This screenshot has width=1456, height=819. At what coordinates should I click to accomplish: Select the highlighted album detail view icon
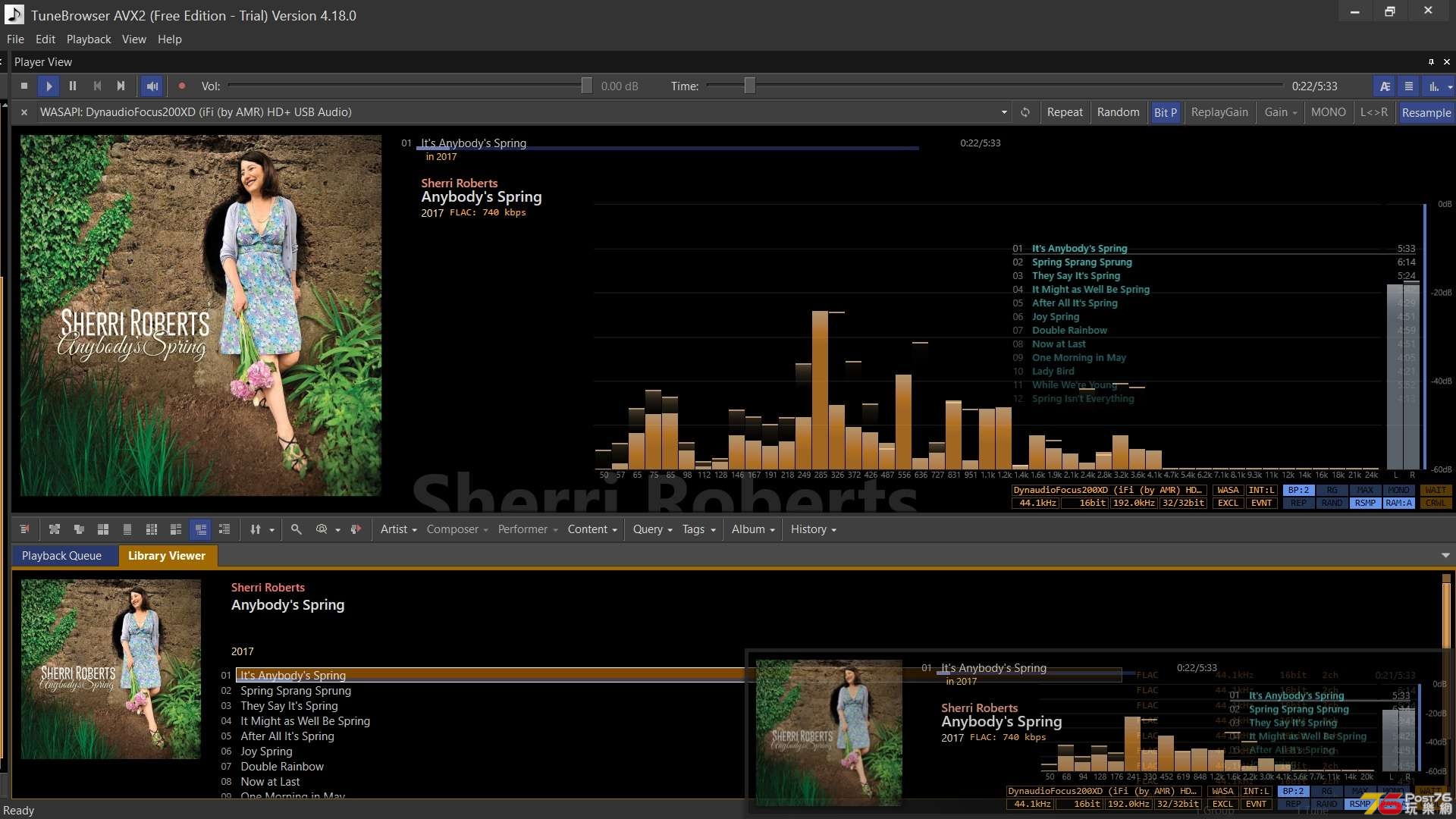200,529
